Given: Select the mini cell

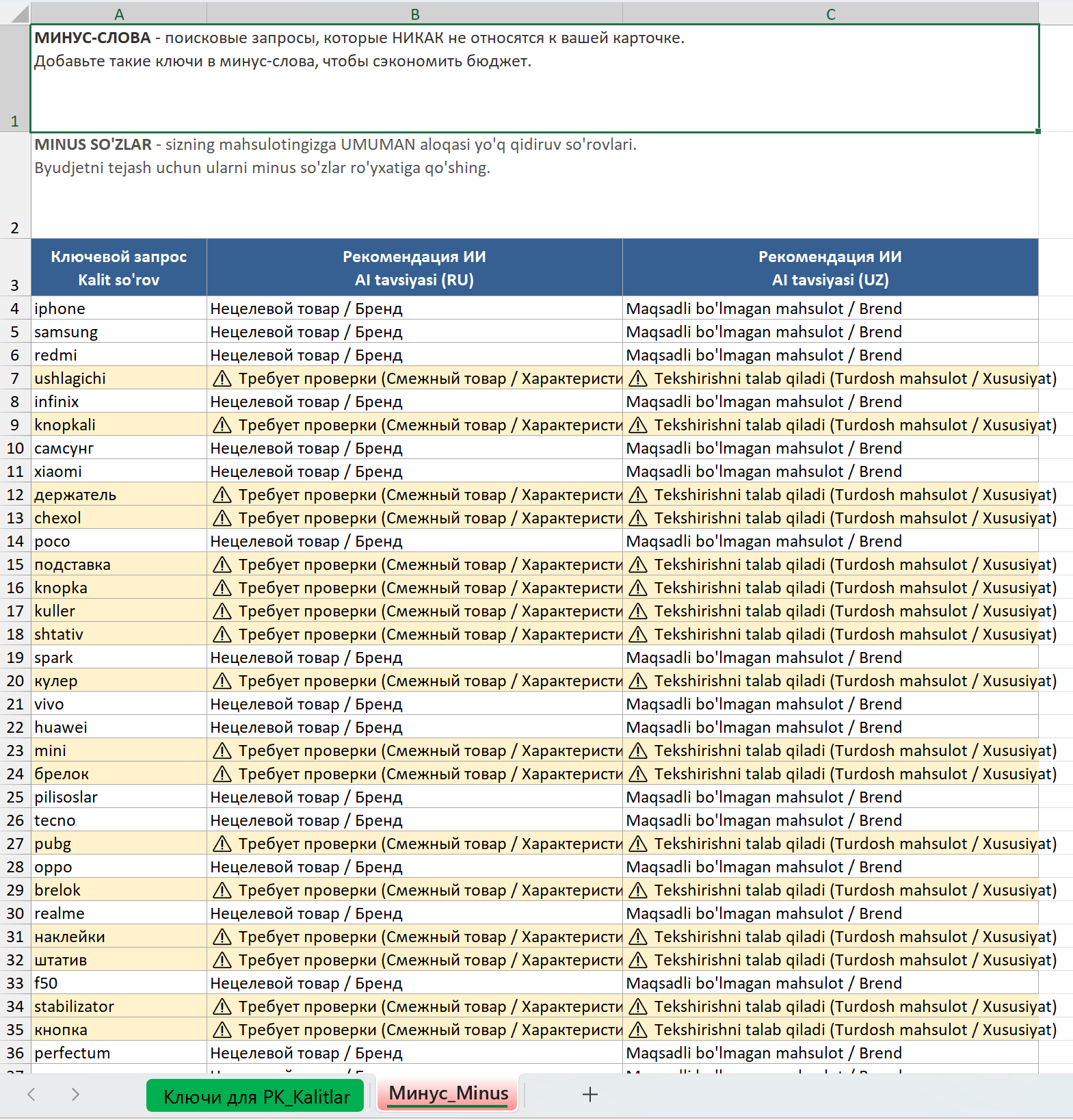Looking at the screenshot, I should coord(119,750).
